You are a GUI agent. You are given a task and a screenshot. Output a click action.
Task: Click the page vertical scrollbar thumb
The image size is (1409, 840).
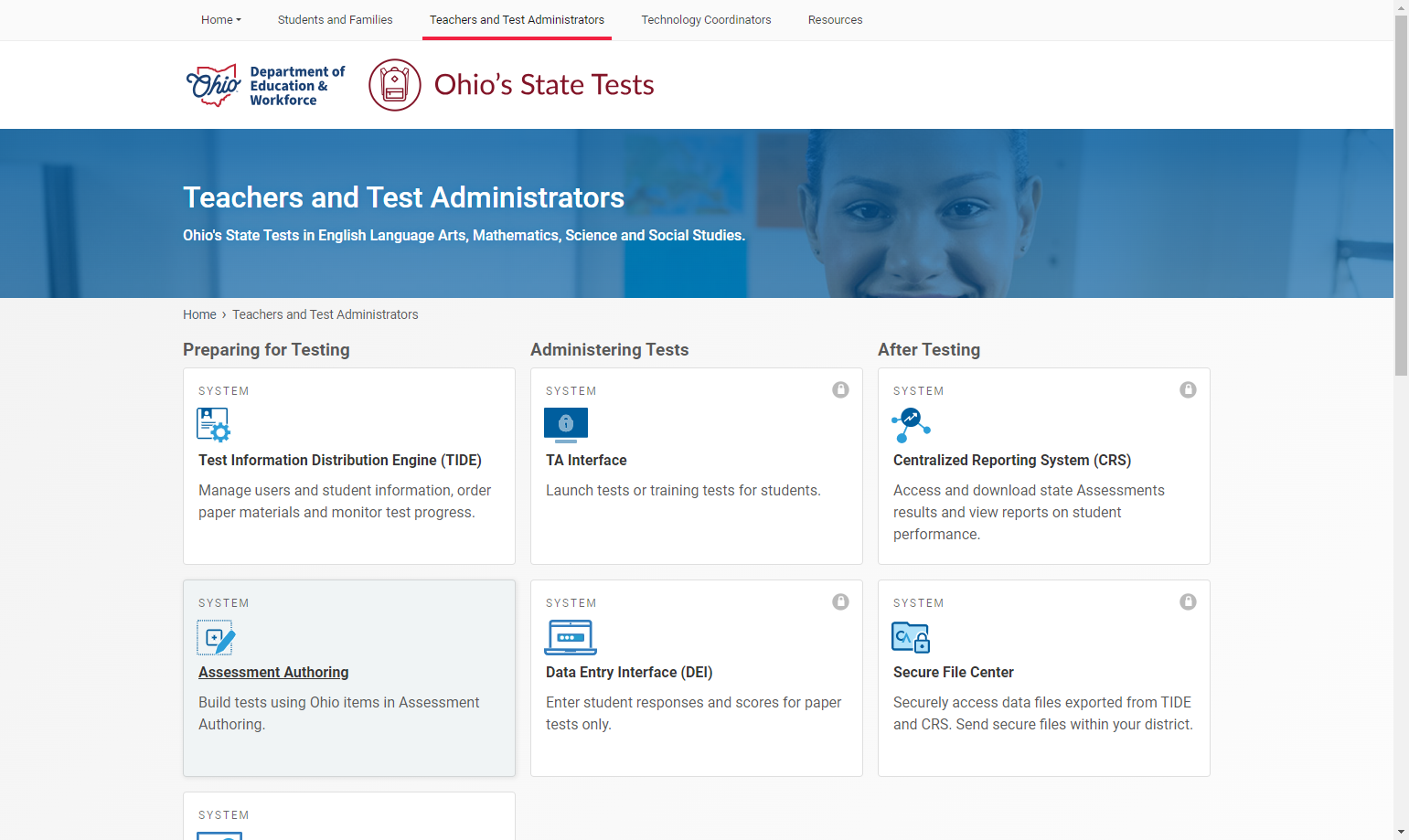1401,196
